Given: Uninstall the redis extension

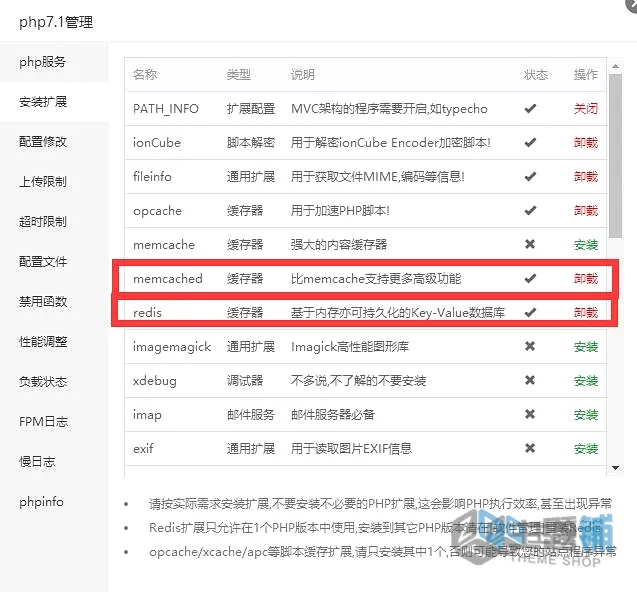Looking at the screenshot, I should pyautogui.click(x=585, y=312).
